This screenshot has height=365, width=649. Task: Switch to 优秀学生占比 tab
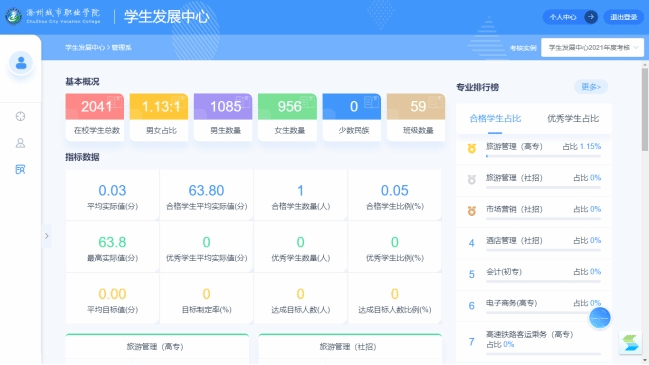click(x=573, y=119)
